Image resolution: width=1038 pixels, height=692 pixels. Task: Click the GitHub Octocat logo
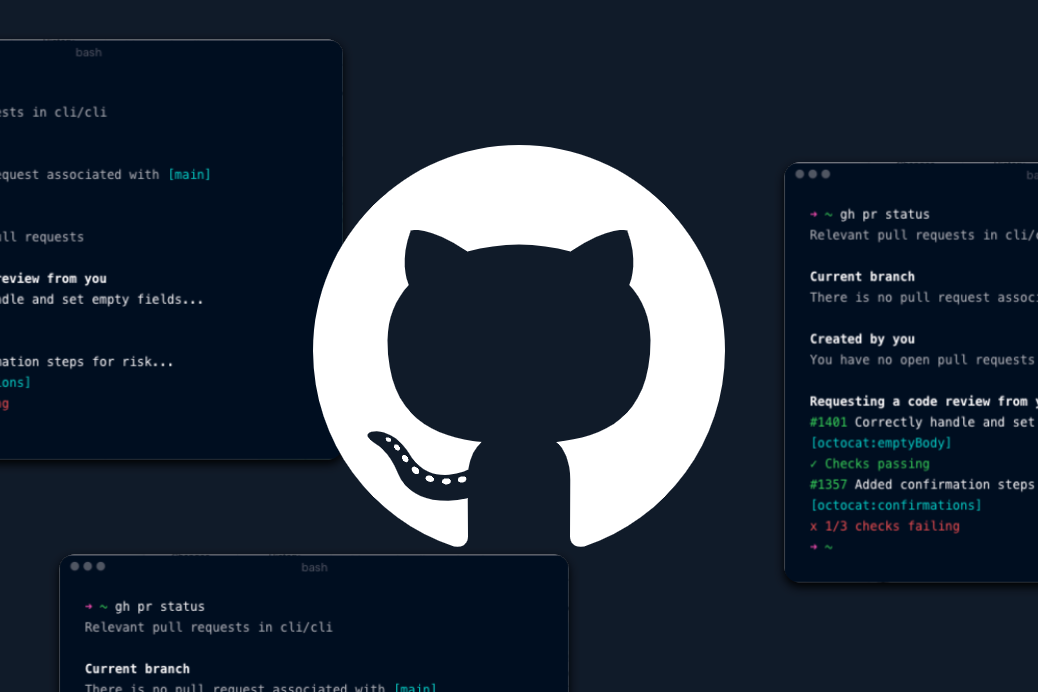point(518,346)
